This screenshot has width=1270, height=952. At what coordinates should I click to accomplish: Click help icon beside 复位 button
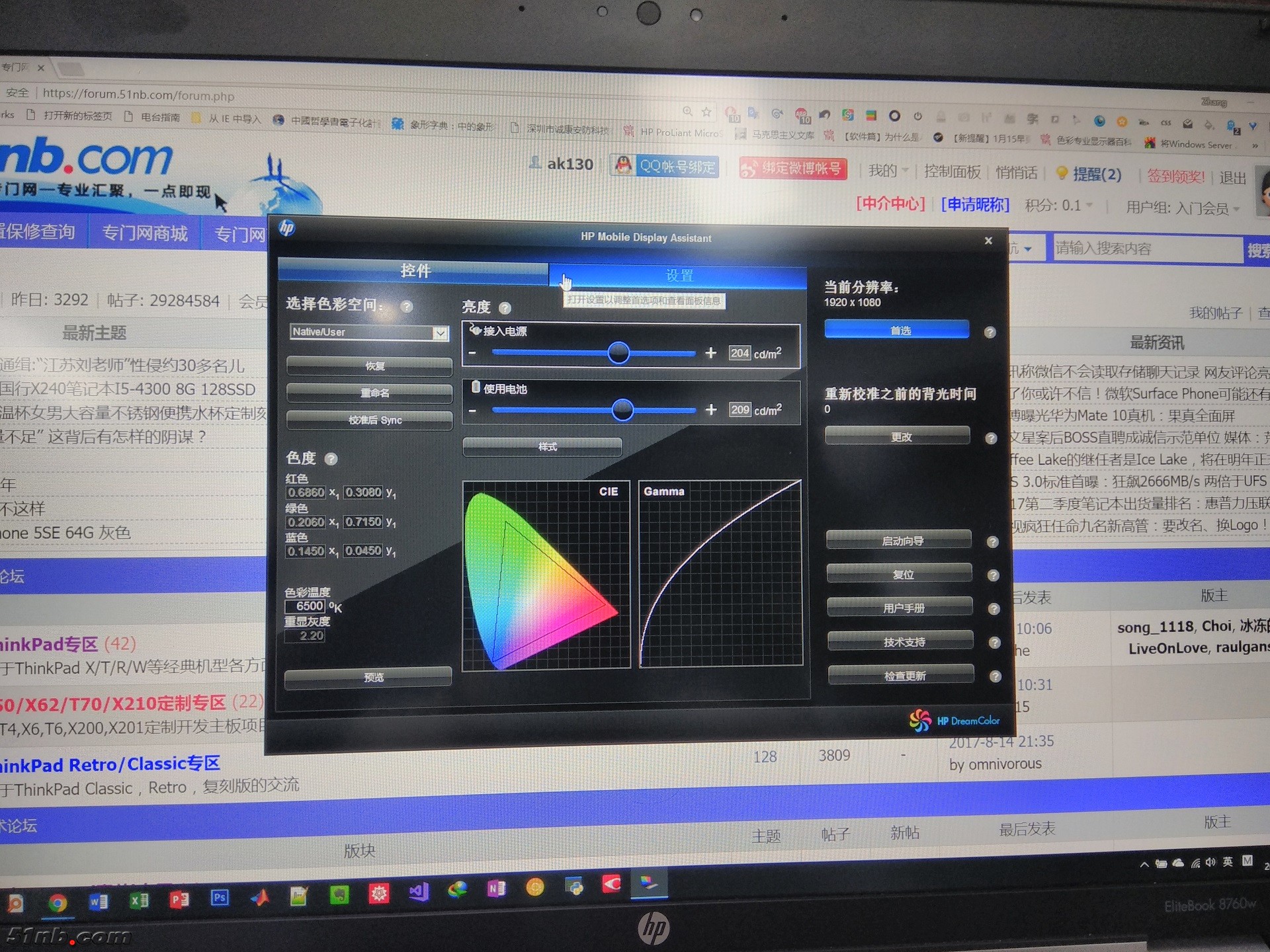pos(993,576)
